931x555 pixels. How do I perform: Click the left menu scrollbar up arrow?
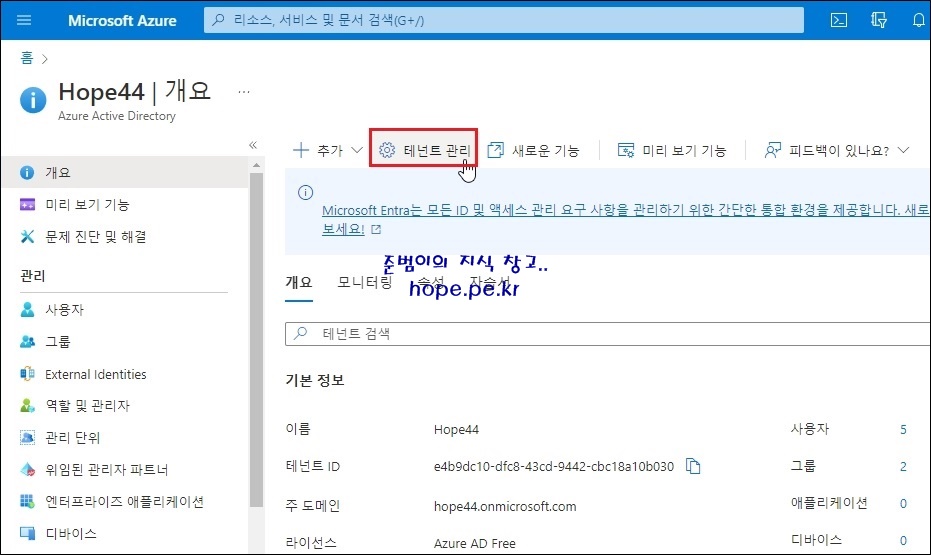pos(256,165)
